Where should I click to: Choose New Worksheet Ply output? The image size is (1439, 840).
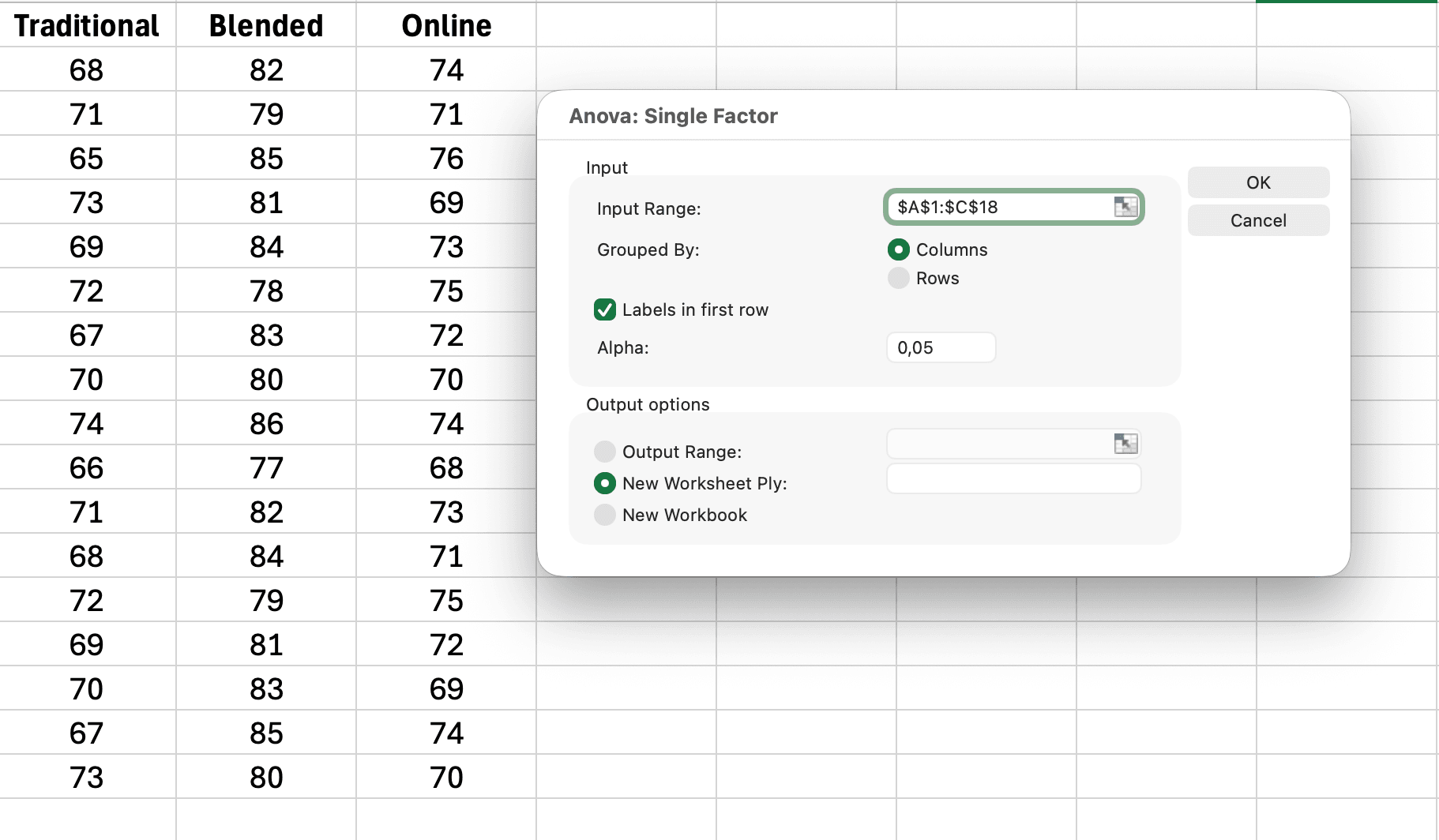[x=605, y=482]
